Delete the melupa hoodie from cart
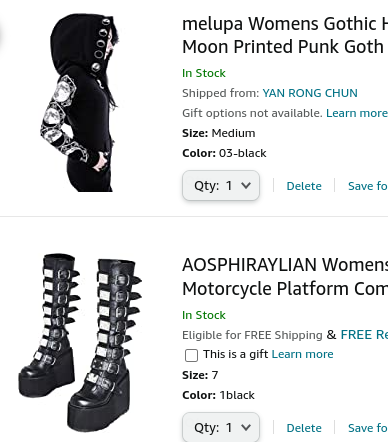388x442 pixels. pyautogui.click(x=304, y=186)
